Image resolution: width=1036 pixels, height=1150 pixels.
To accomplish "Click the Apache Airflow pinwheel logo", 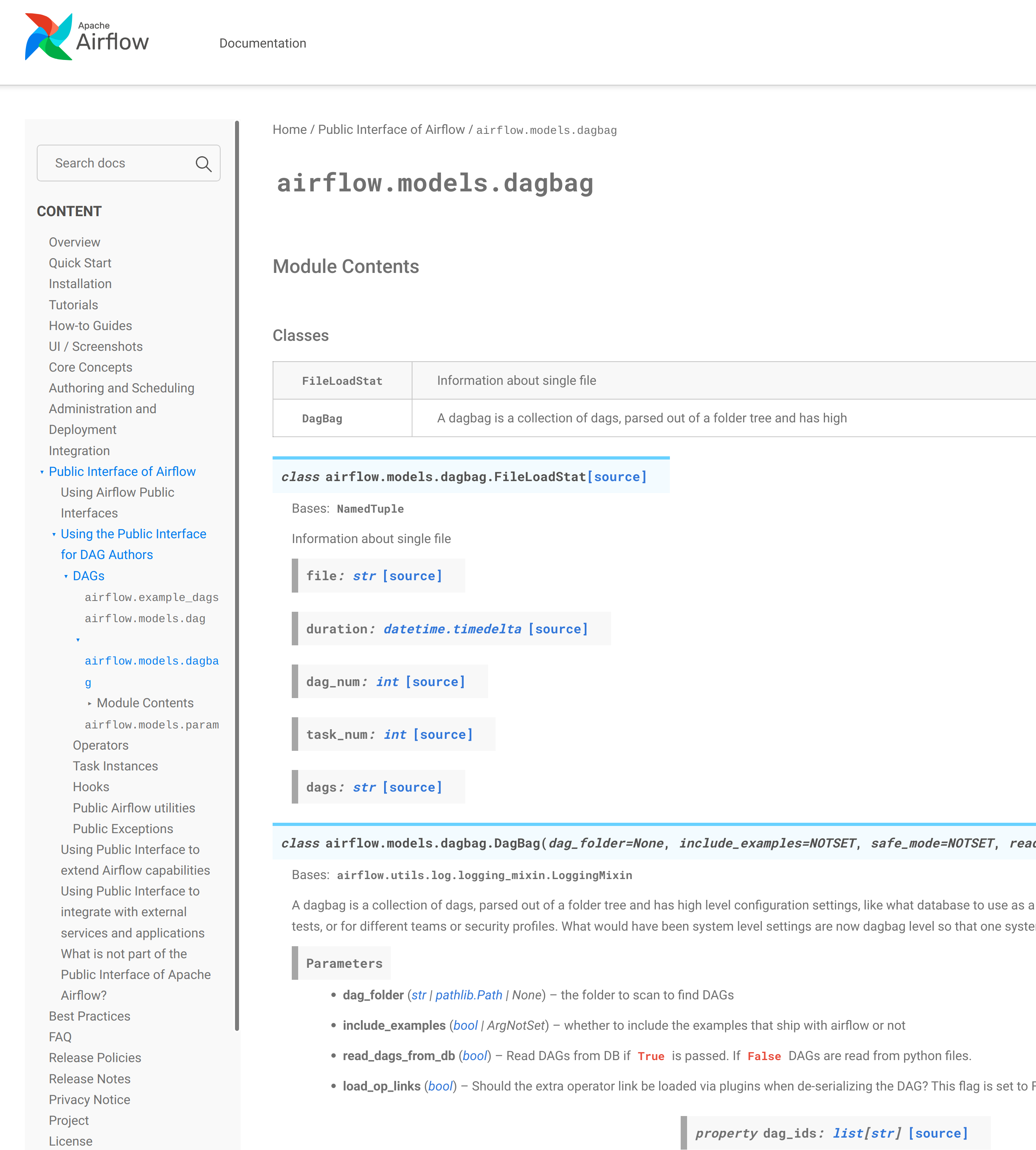I will pyautogui.click(x=48, y=37).
